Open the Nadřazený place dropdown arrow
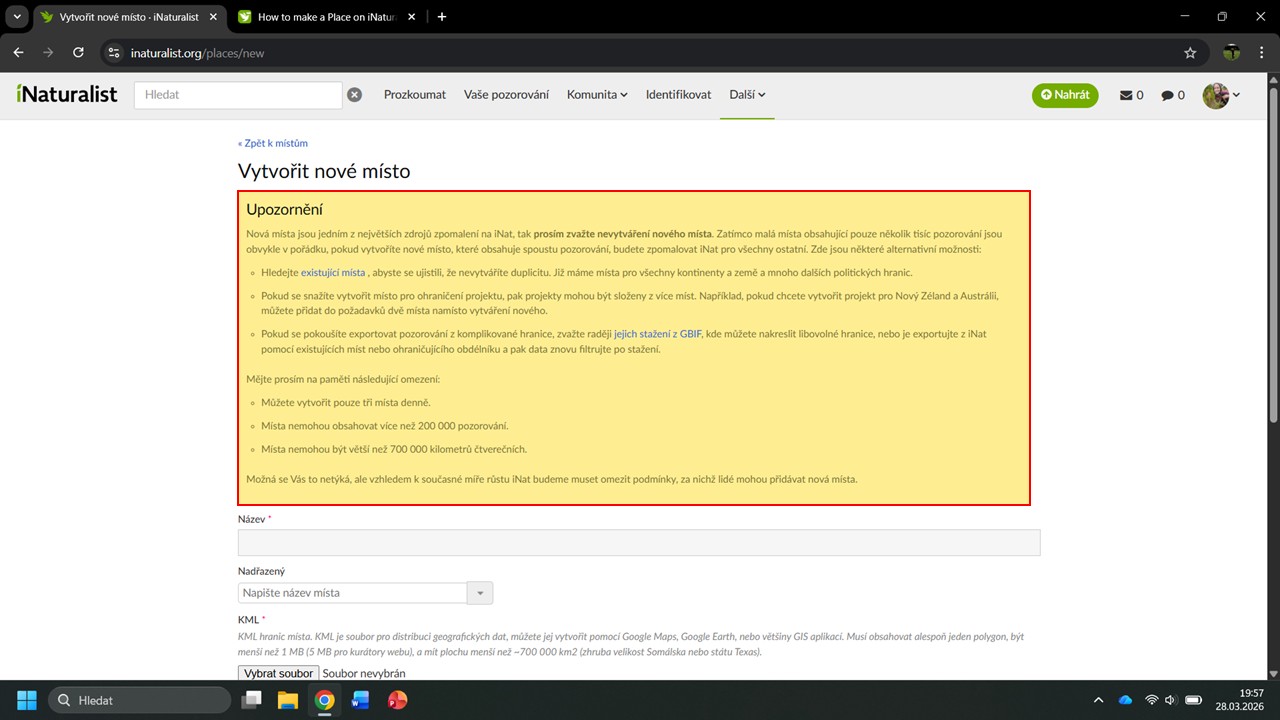The width and height of the screenshot is (1280, 720). coord(480,593)
